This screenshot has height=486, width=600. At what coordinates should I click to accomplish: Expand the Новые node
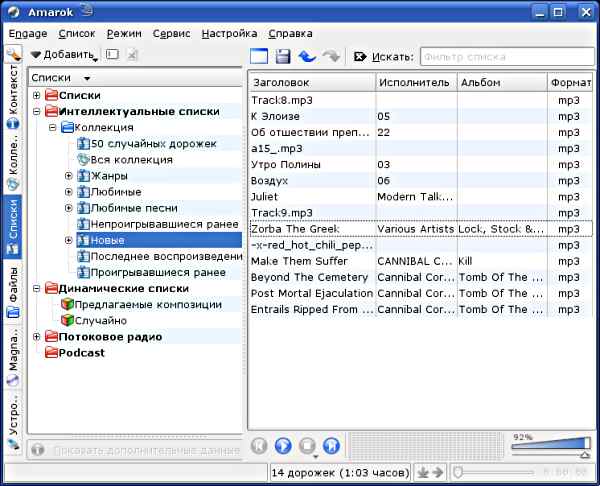69,240
